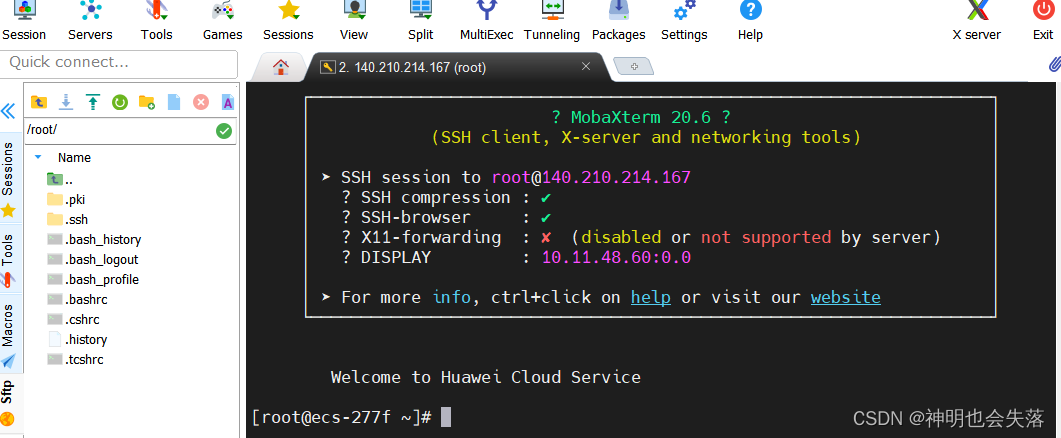Click the create new file icon
This screenshot has height=438, width=1061.
coord(174,102)
